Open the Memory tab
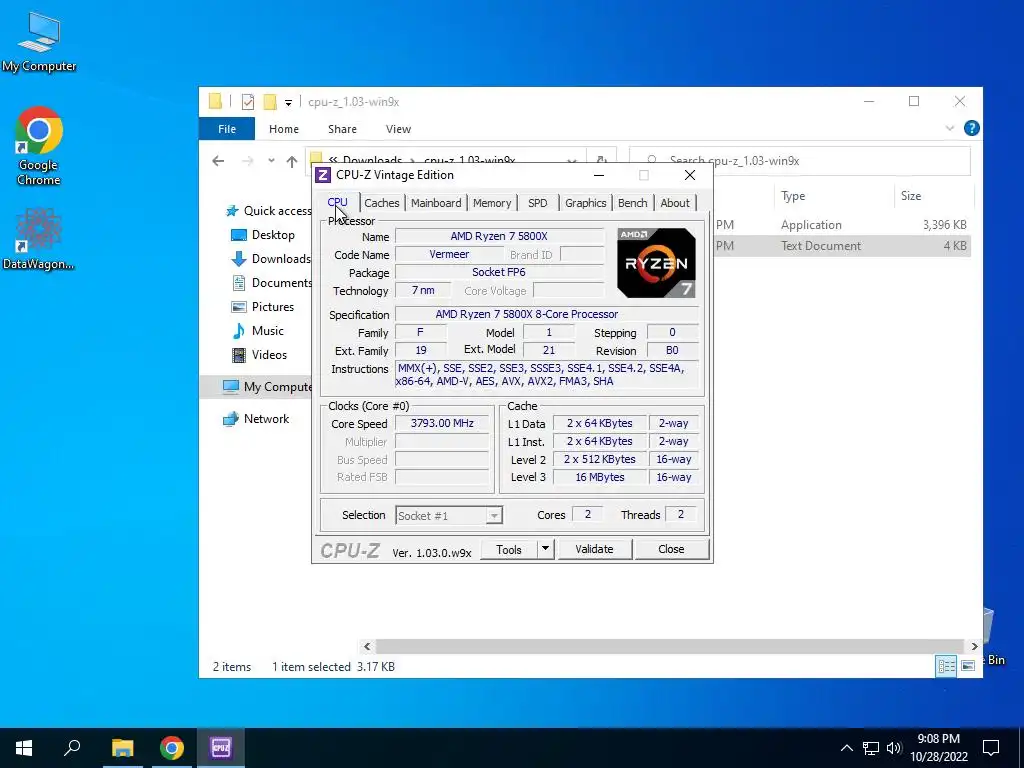This screenshot has width=1024, height=768. [492, 203]
